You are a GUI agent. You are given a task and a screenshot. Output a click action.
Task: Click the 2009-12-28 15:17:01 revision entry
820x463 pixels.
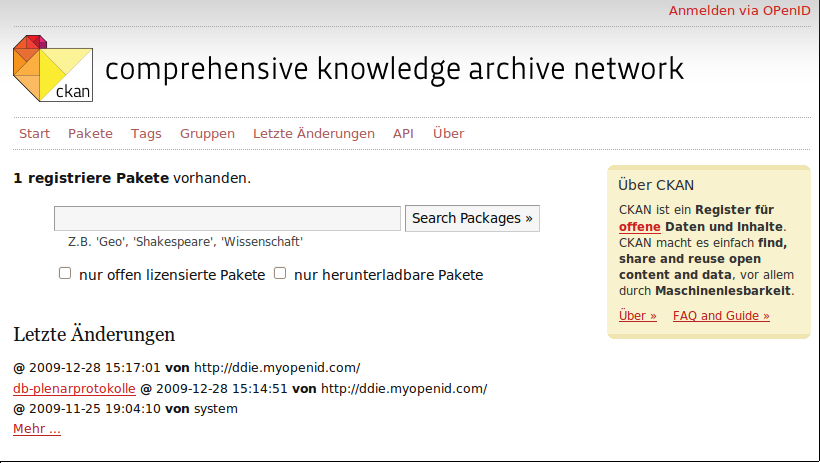pos(187,368)
